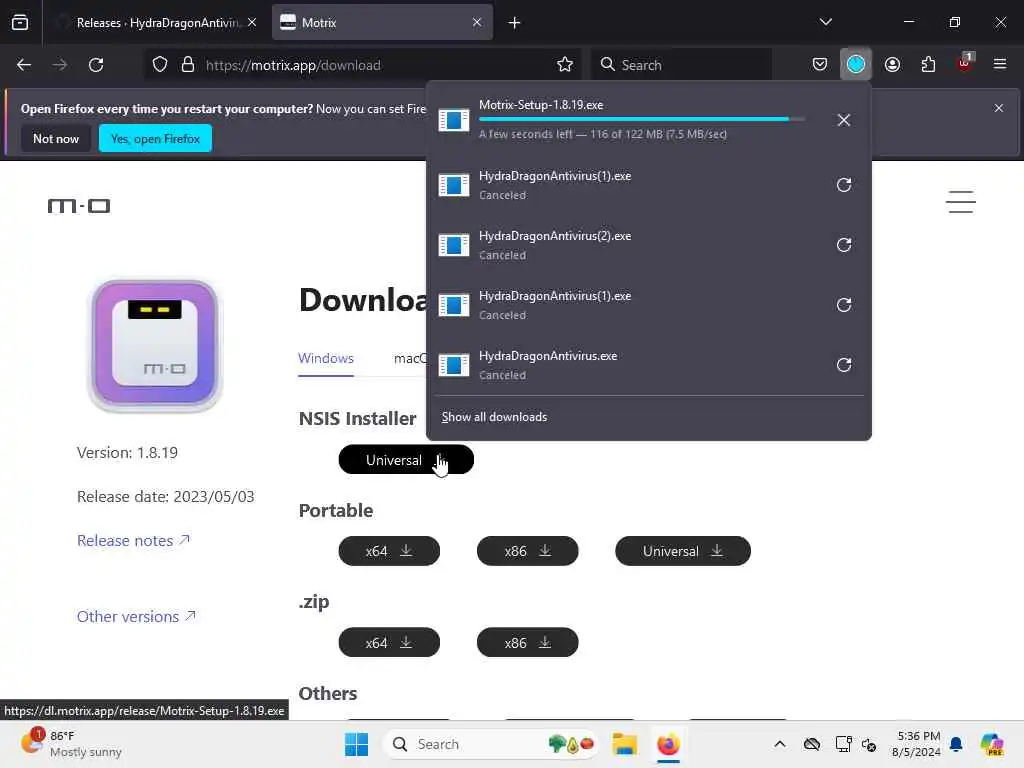
Task: Select the Windows platform tab
Action: pos(326,358)
